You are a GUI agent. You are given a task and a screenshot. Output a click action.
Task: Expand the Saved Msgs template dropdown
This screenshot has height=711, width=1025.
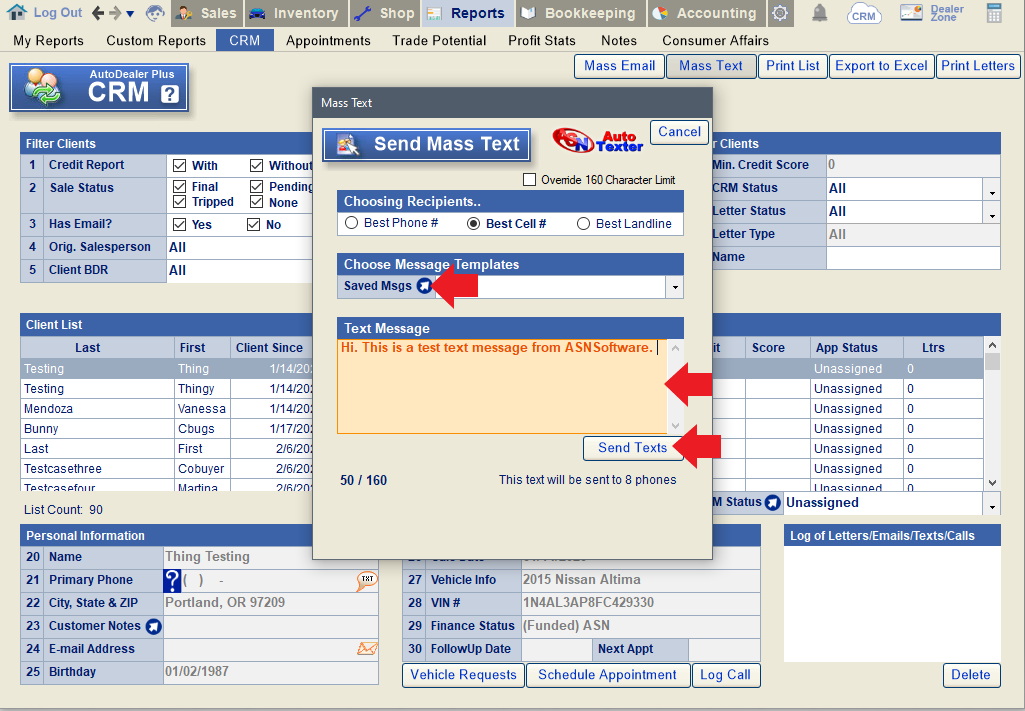(675, 287)
